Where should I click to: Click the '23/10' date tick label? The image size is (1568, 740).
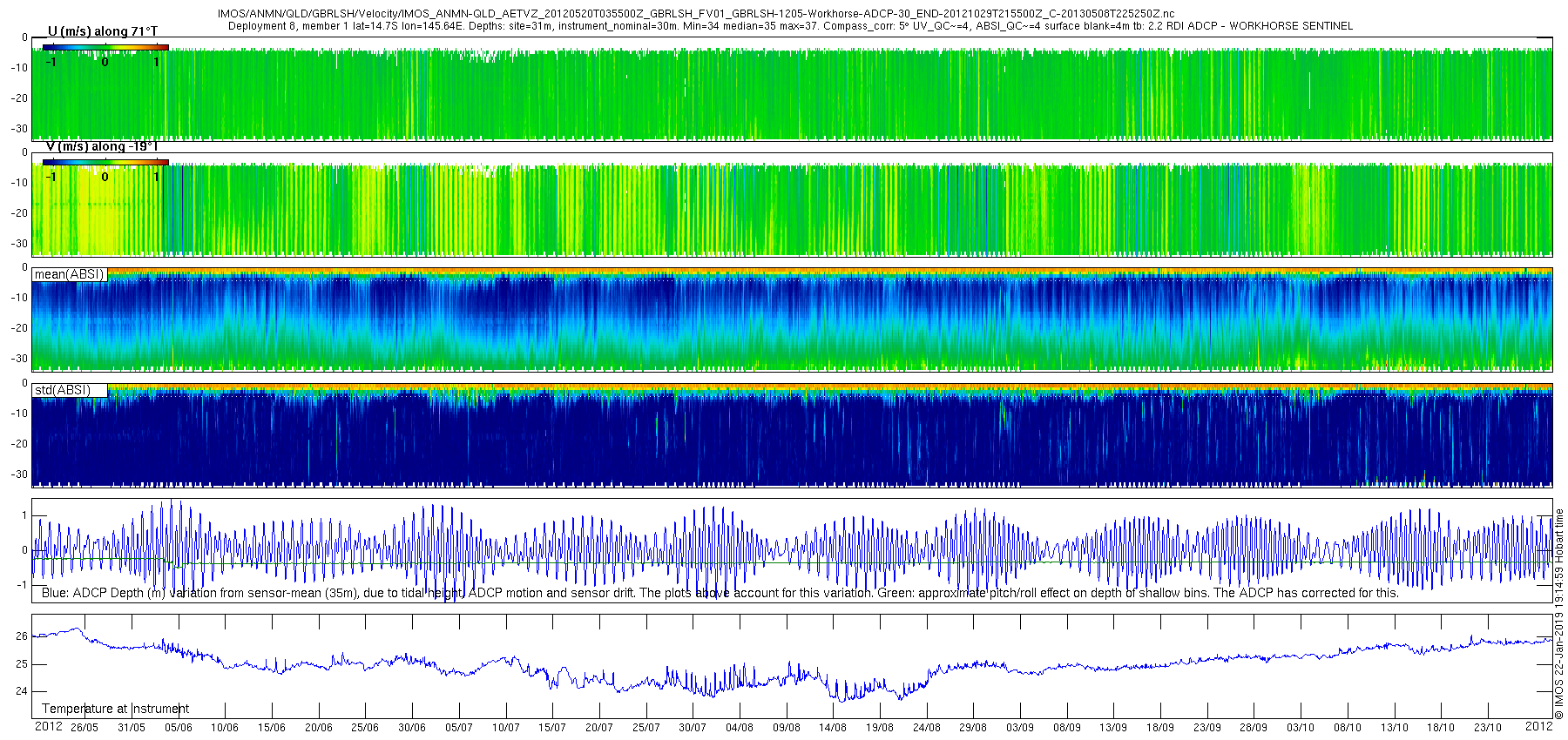1488,728
